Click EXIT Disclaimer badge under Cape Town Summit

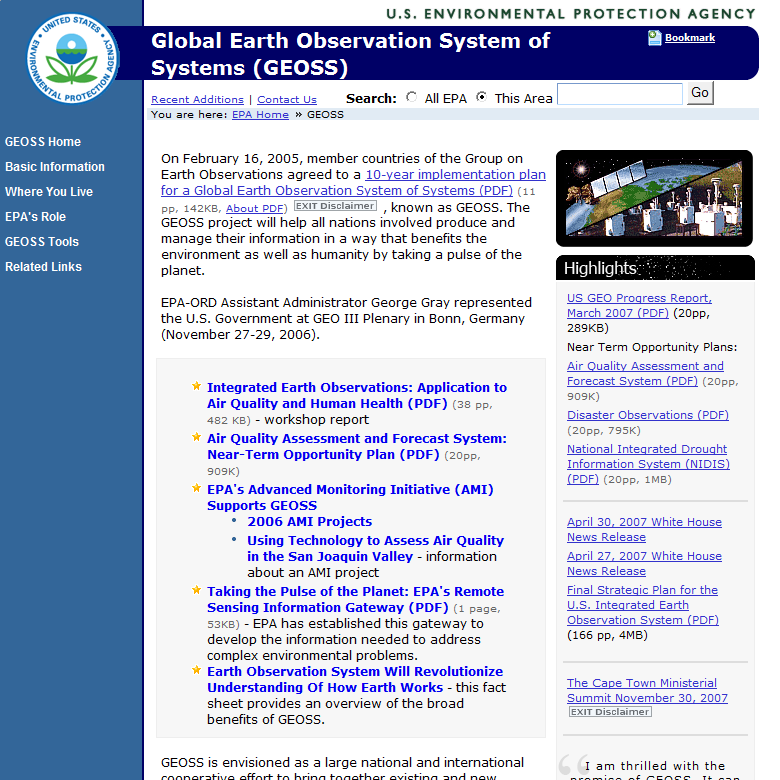610,712
